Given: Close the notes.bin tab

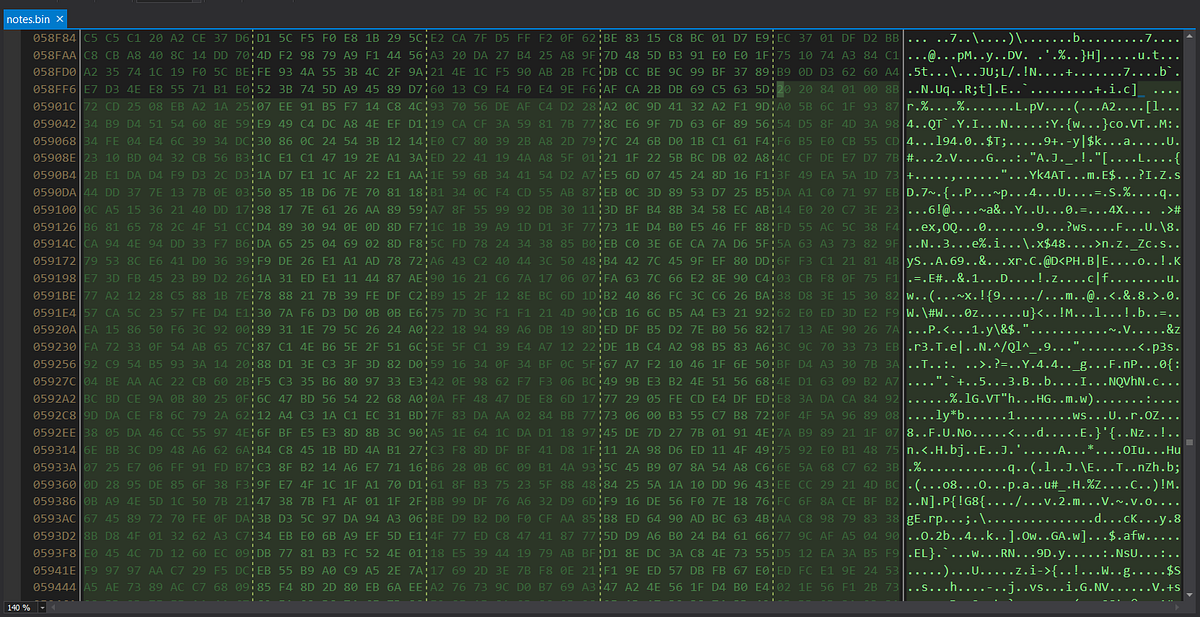Looking at the screenshot, I should (x=60, y=18).
